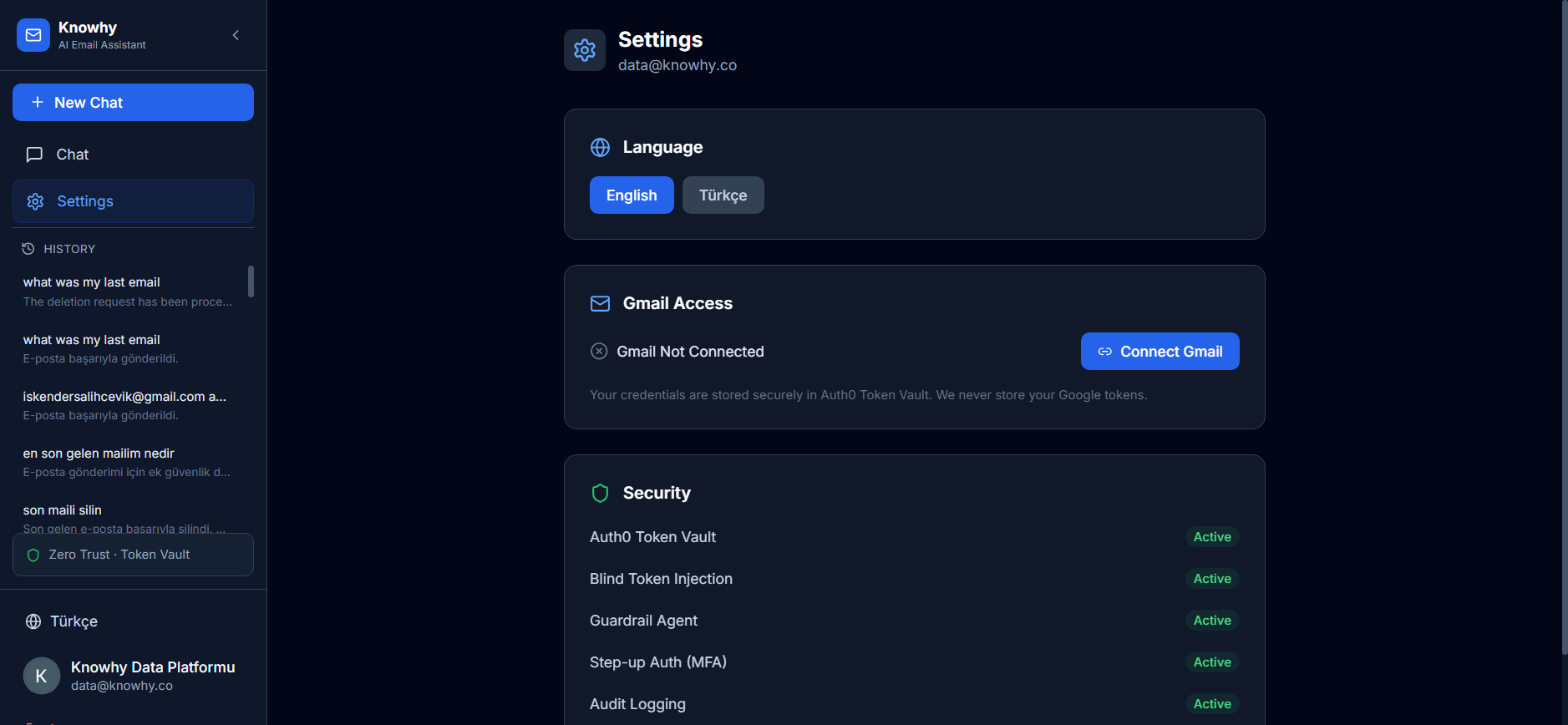Click the HISTORY section label
Viewport: 1568px width, 725px height.
[x=69, y=249]
